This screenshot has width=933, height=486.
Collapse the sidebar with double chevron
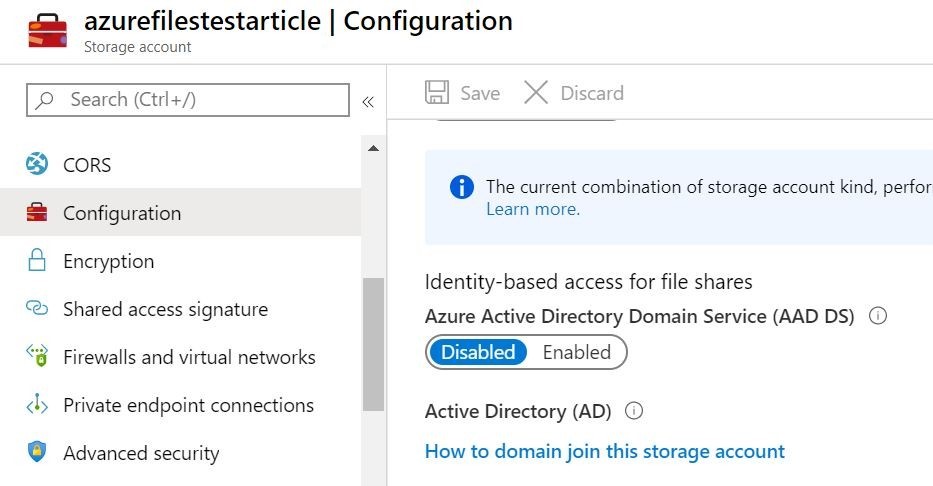368,102
